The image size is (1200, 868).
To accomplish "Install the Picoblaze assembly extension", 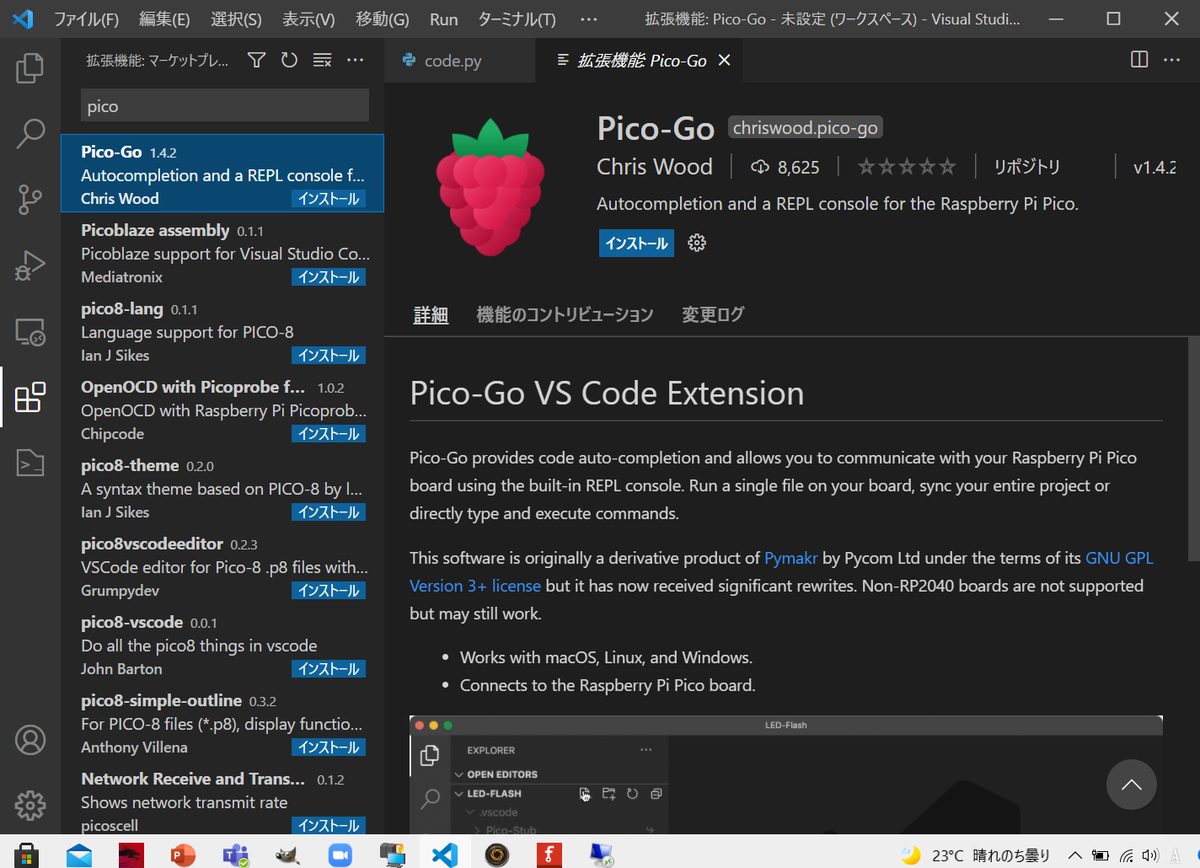I will (329, 277).
